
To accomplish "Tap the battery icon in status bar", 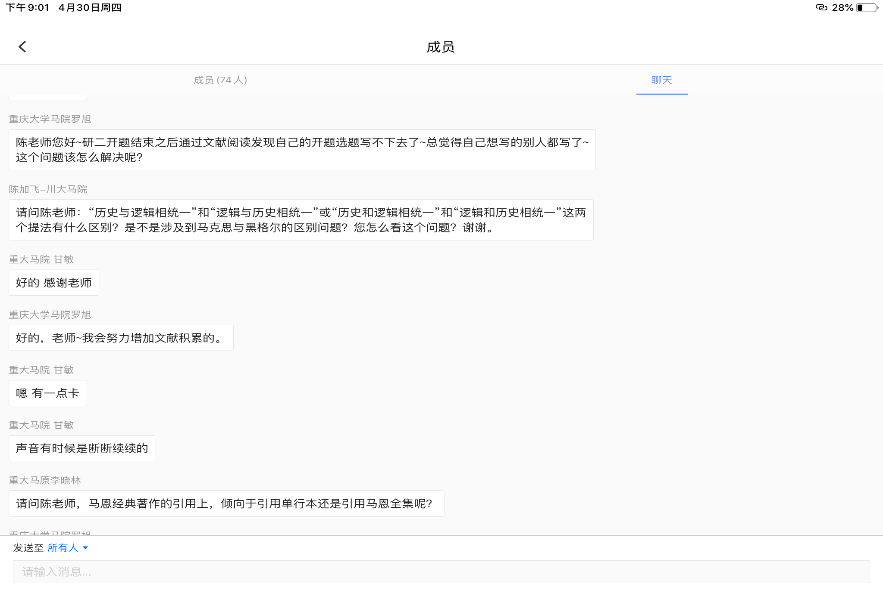I will [865, 7].
